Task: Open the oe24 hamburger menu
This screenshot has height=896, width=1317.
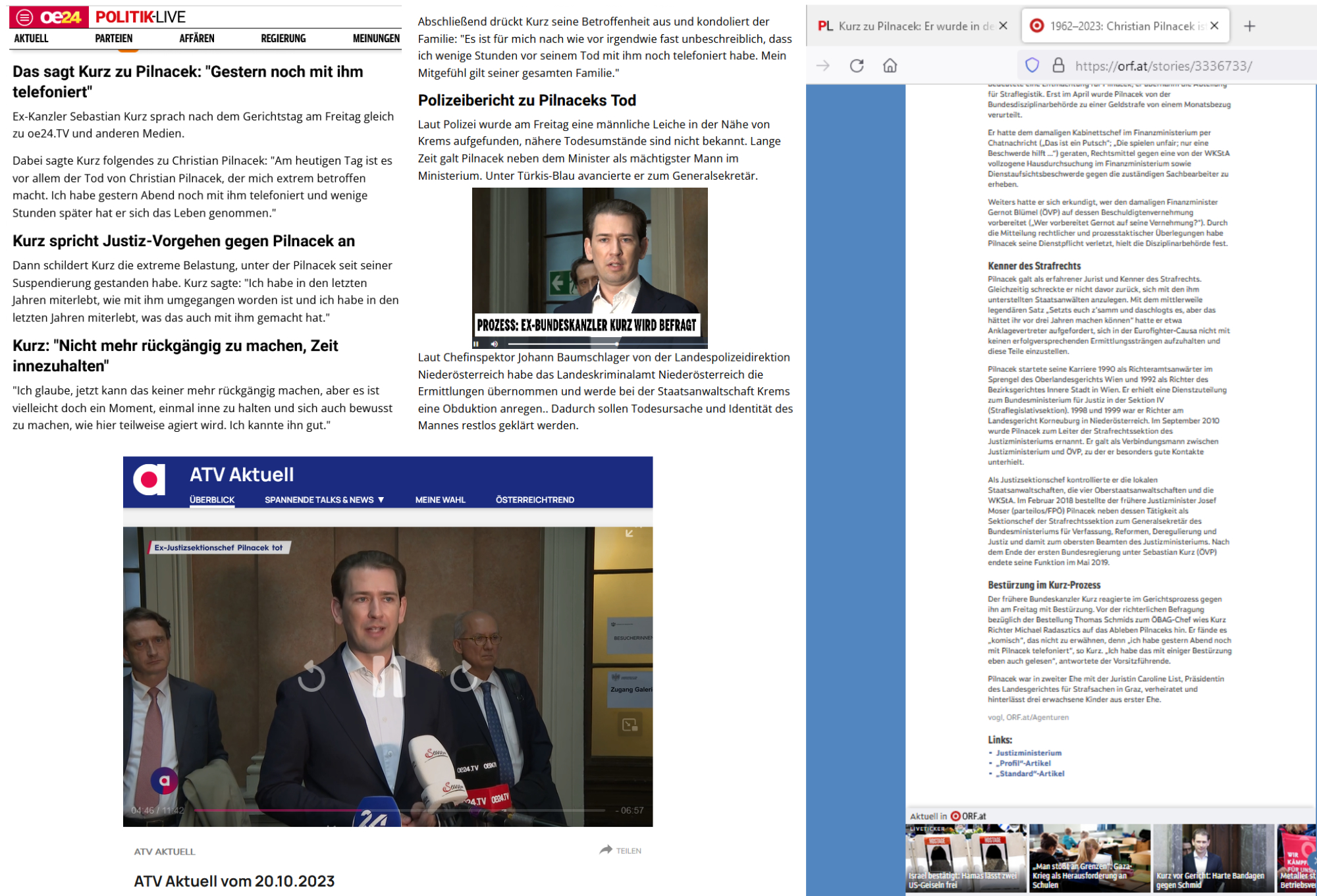Action: coord(24,17)
